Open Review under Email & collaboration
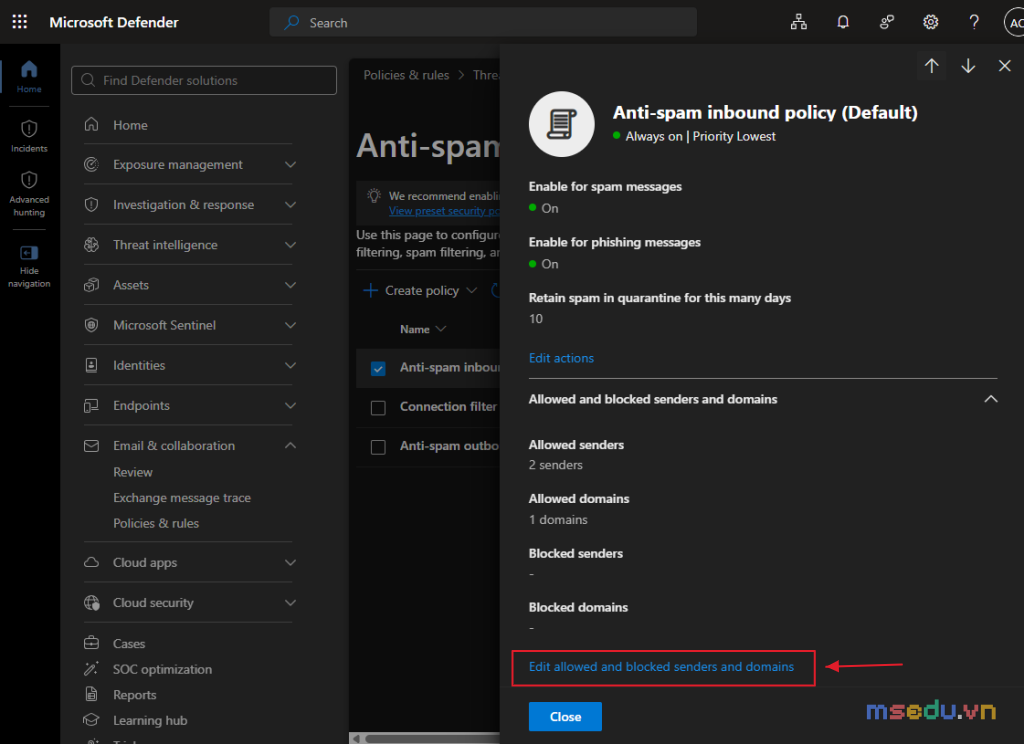This screenshot has width=1024, height=744. coord(133,472)
